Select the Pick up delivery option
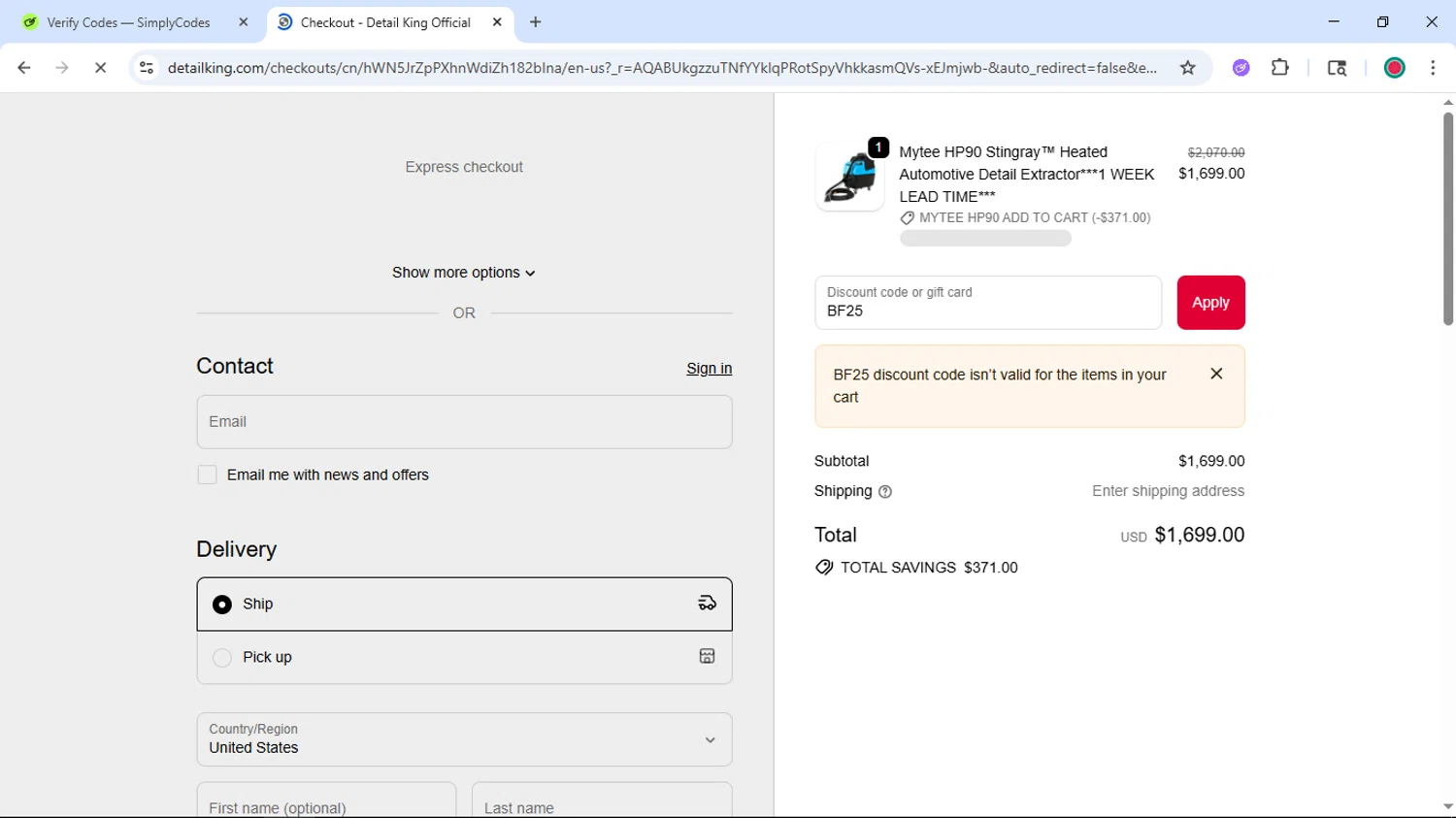Viewport: 1456px width, 818px height. pyautogui.click(x=222, y=658)
